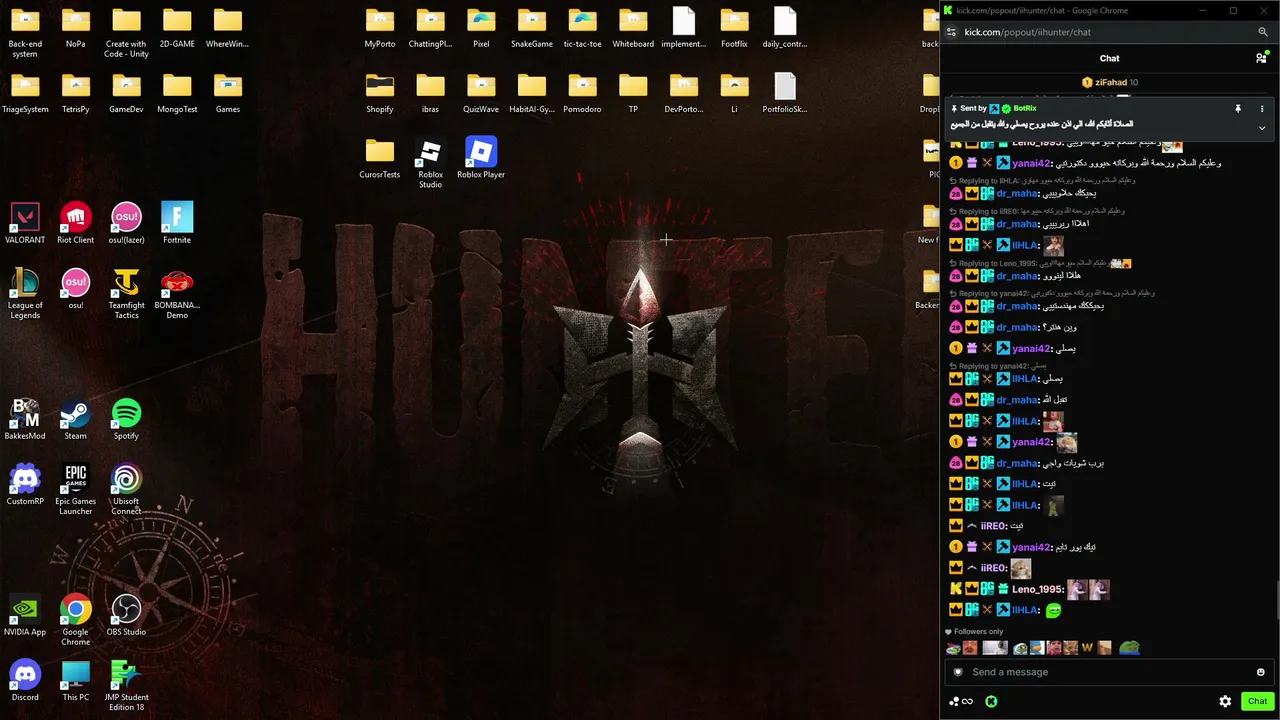Select the Fortnite desktop shortcut
Viewport: 1280px width, 720px height.
177,223
